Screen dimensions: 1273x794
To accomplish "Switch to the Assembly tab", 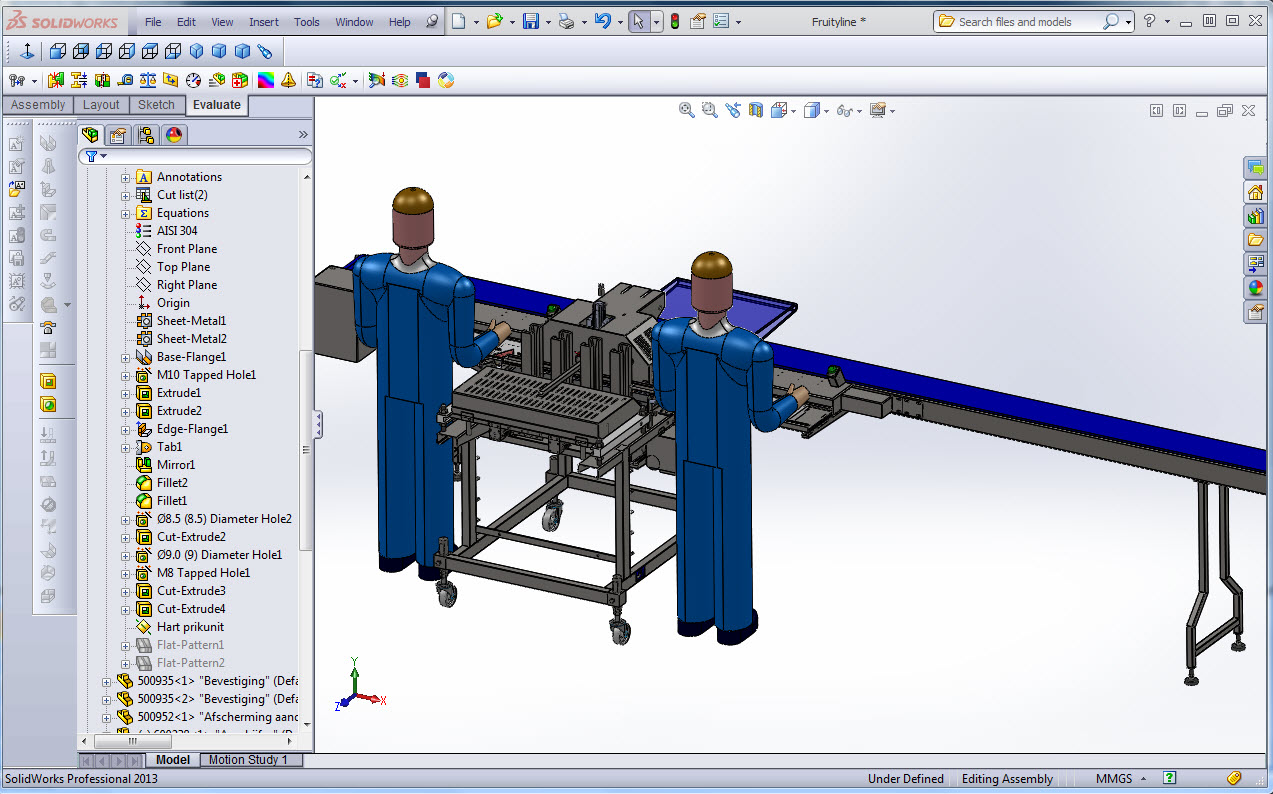I will 38,105.
